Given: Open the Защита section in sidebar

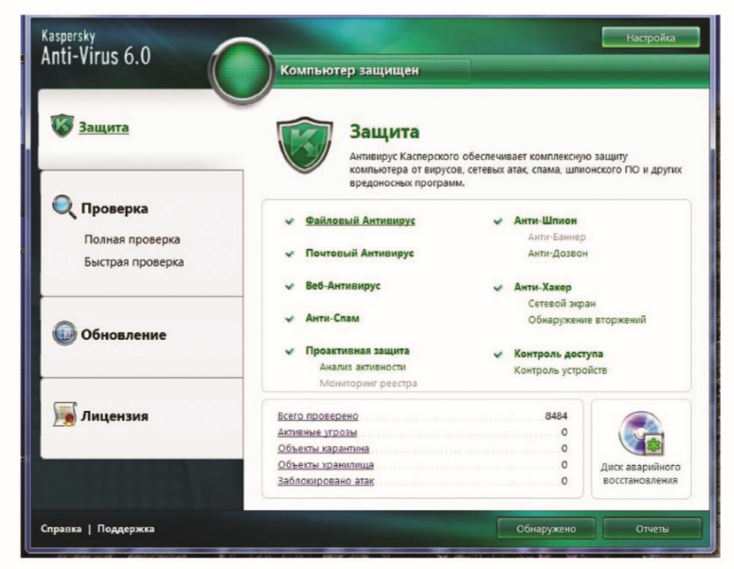Looking at the screenshot, I should coord(103,127).
